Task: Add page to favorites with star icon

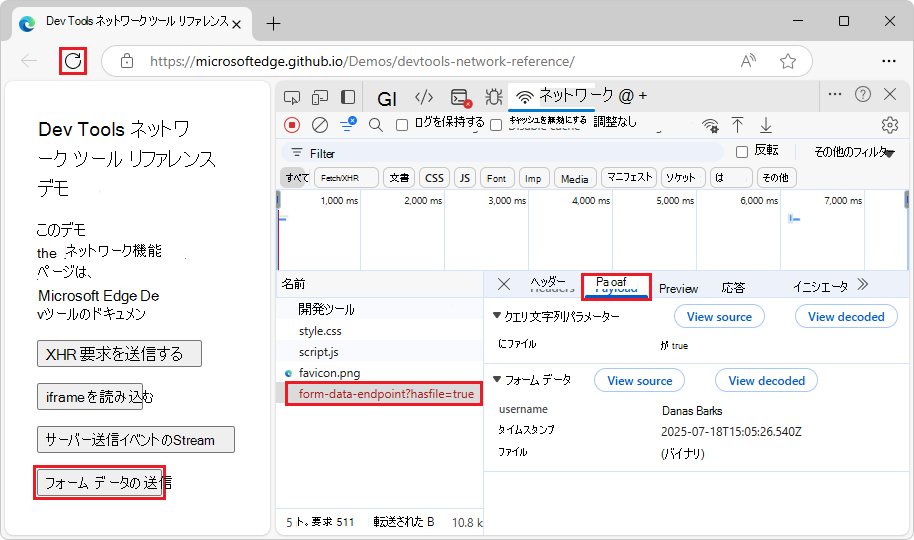Action: [x=788, y=61]
